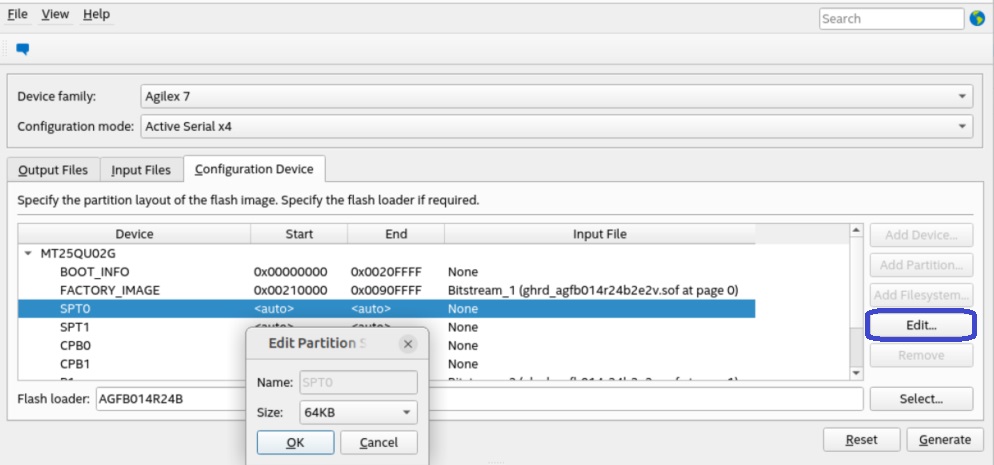Open the File menu
994x465 pixels.
[17, 15]
